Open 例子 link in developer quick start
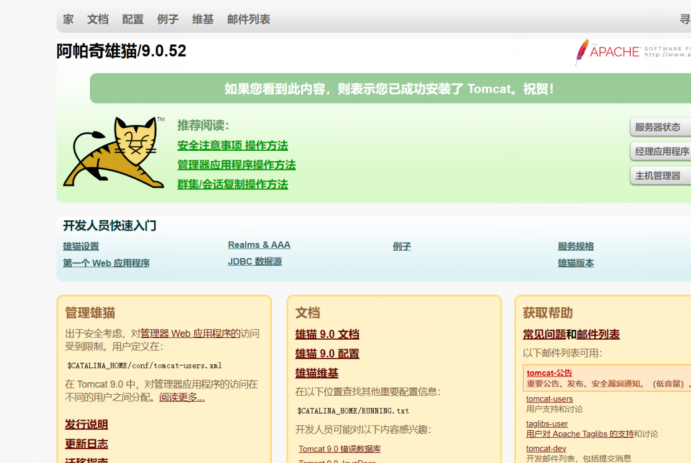The height and width of the screenshot is (463, 692). coord(402,246)
